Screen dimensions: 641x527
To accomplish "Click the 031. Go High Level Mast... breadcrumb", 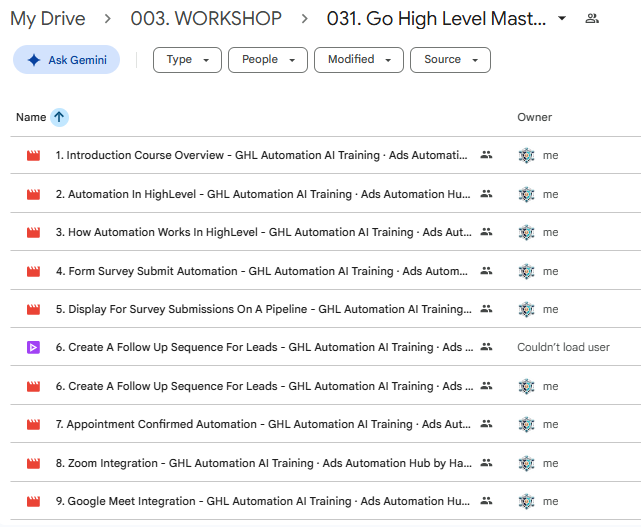I will (x=436, y=19).
